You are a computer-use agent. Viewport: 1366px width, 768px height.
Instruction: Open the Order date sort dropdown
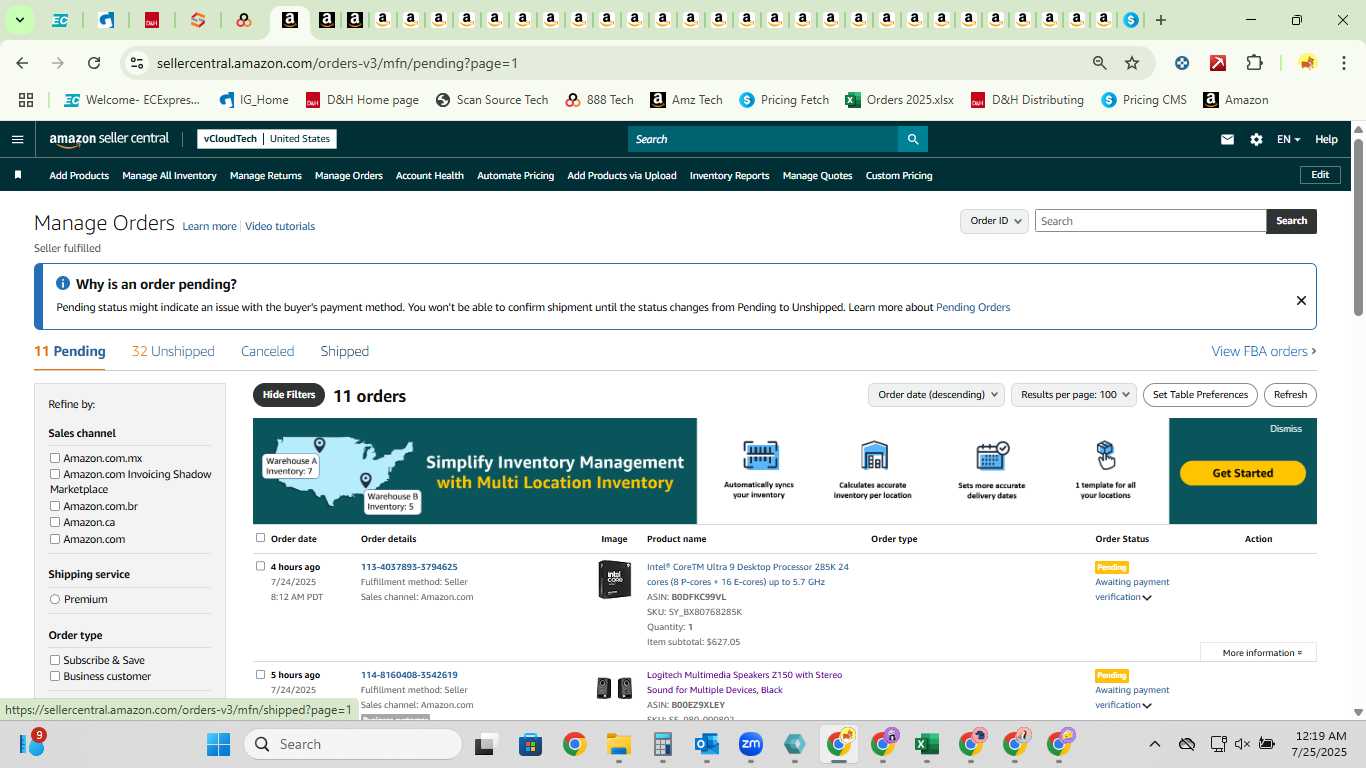tap(936, 395)
